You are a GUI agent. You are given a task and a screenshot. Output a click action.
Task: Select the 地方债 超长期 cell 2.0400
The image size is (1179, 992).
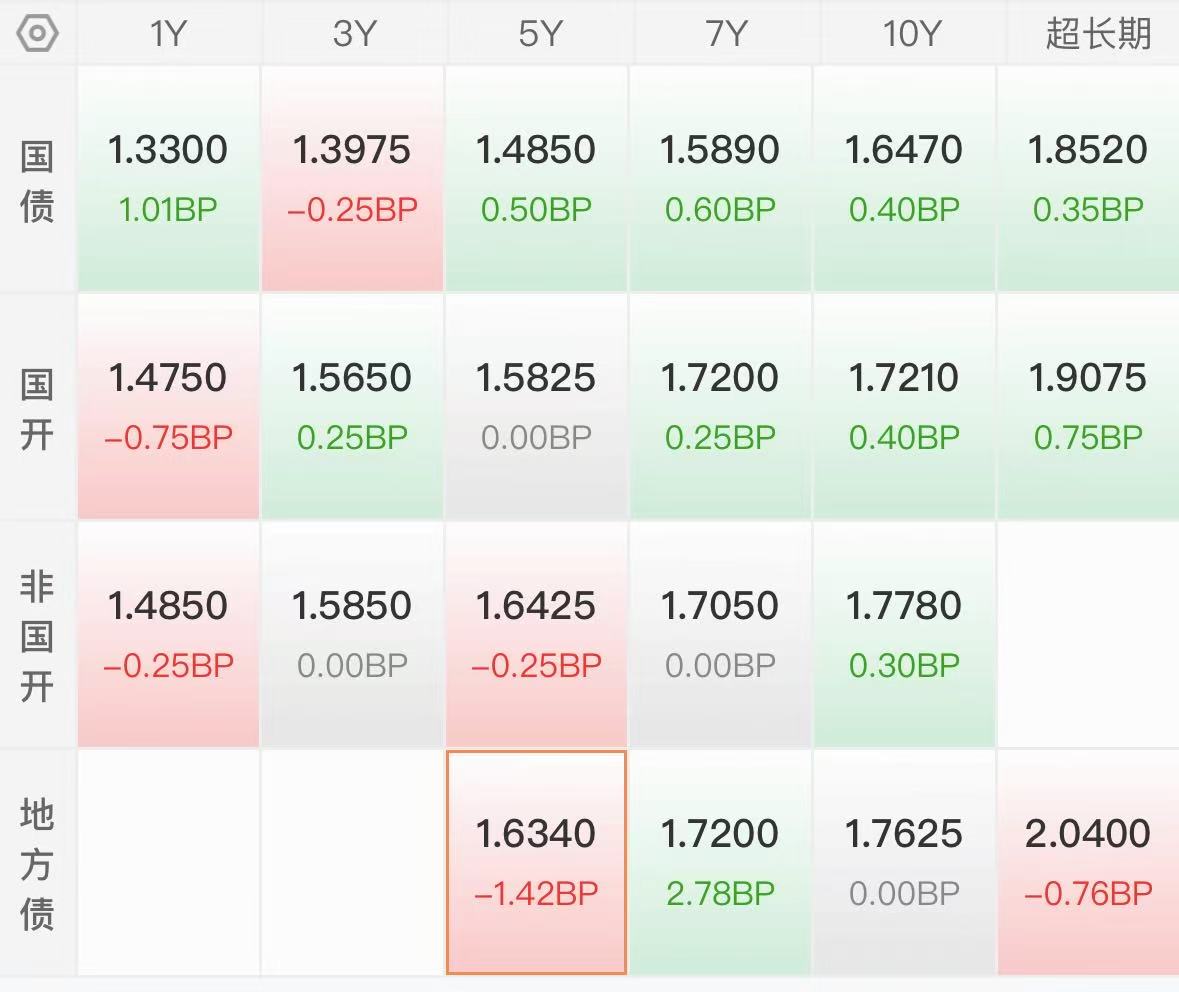(1088, 862)
